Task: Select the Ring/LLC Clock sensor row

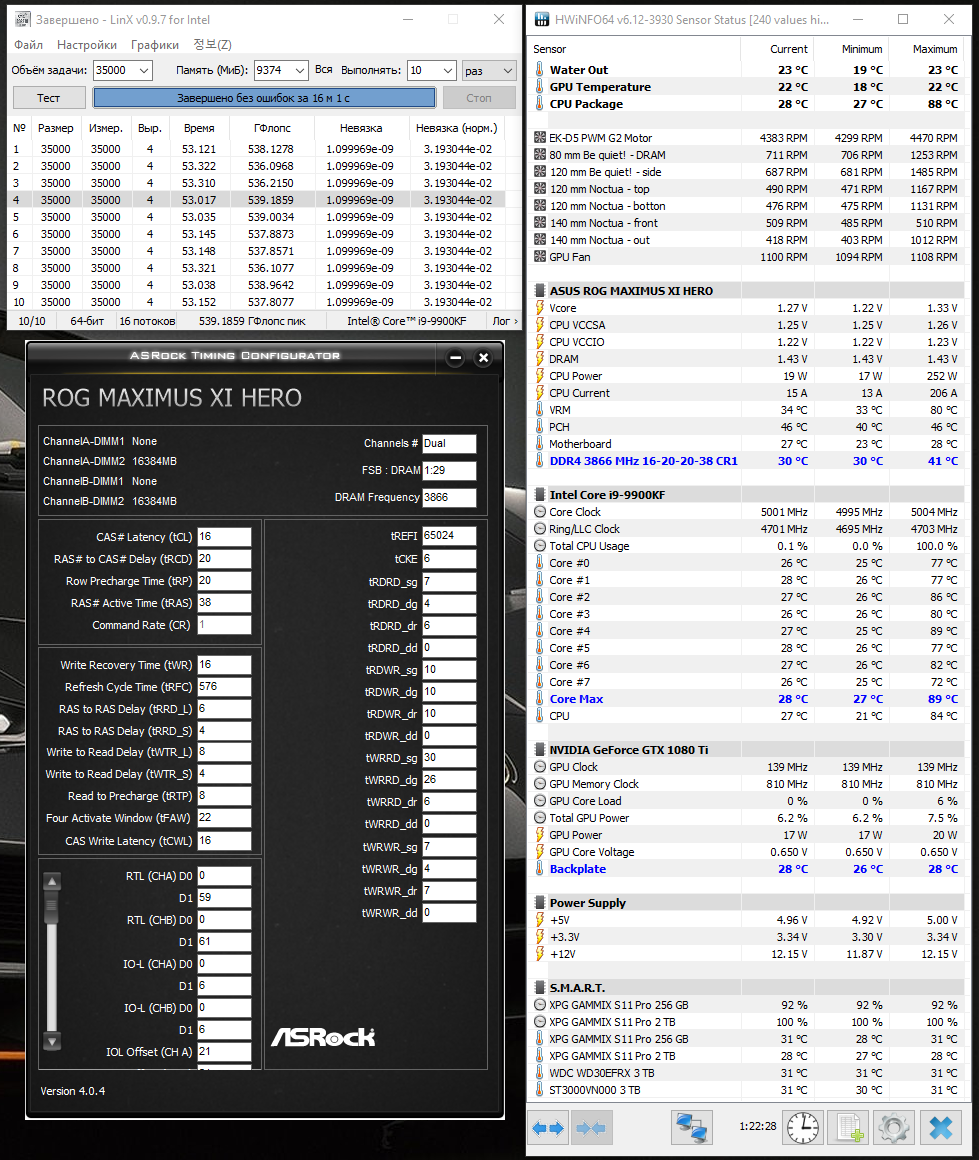Action: click(x=747, y=529)
